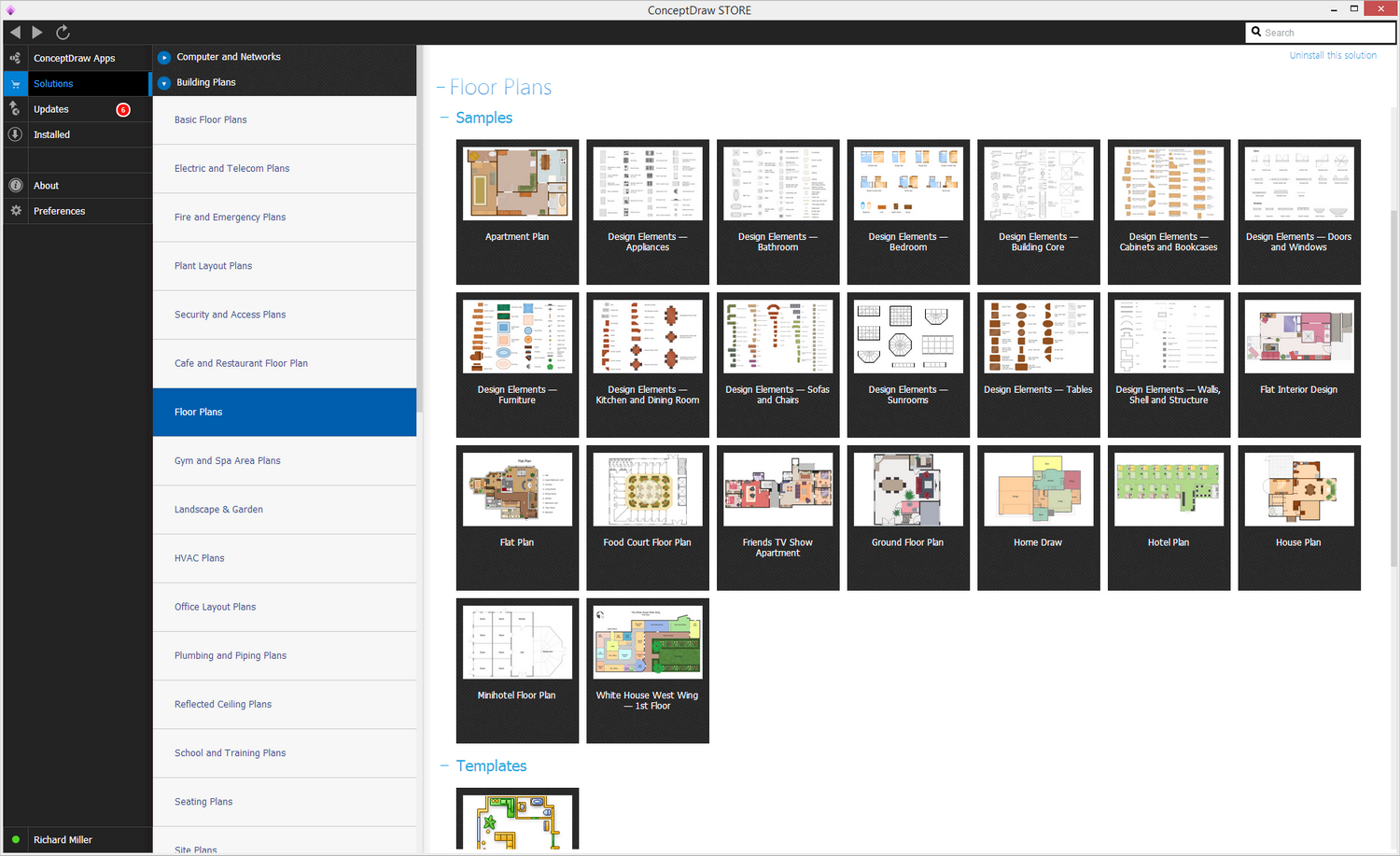1400x856 pixels.
Task: Collapse the Building Plans category
Action: click(164, 83)
